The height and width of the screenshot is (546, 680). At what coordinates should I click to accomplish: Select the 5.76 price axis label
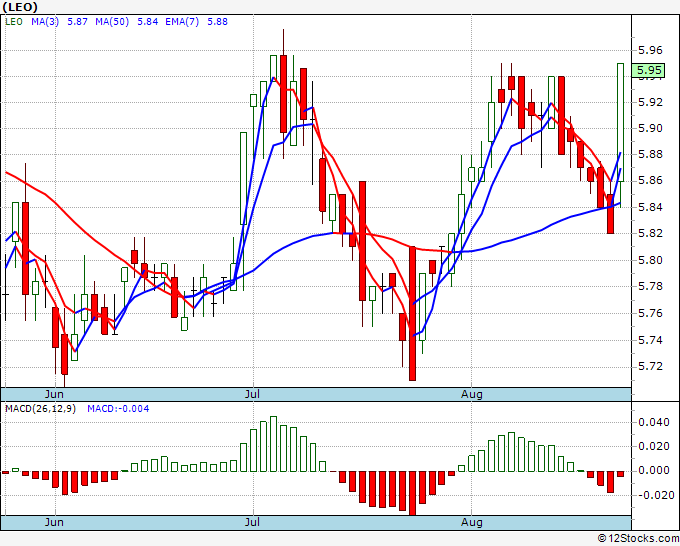tap(651, 313)
